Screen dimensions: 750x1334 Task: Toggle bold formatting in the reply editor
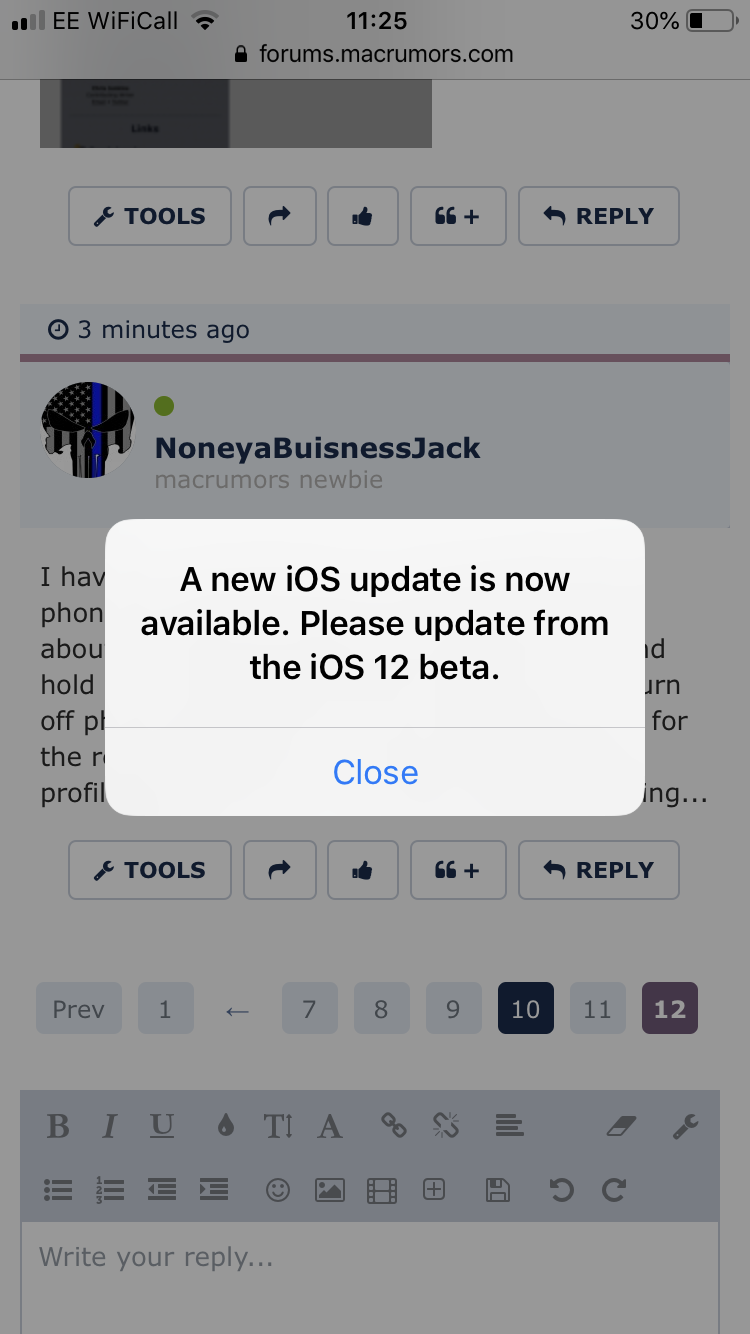click(58, 1127)
